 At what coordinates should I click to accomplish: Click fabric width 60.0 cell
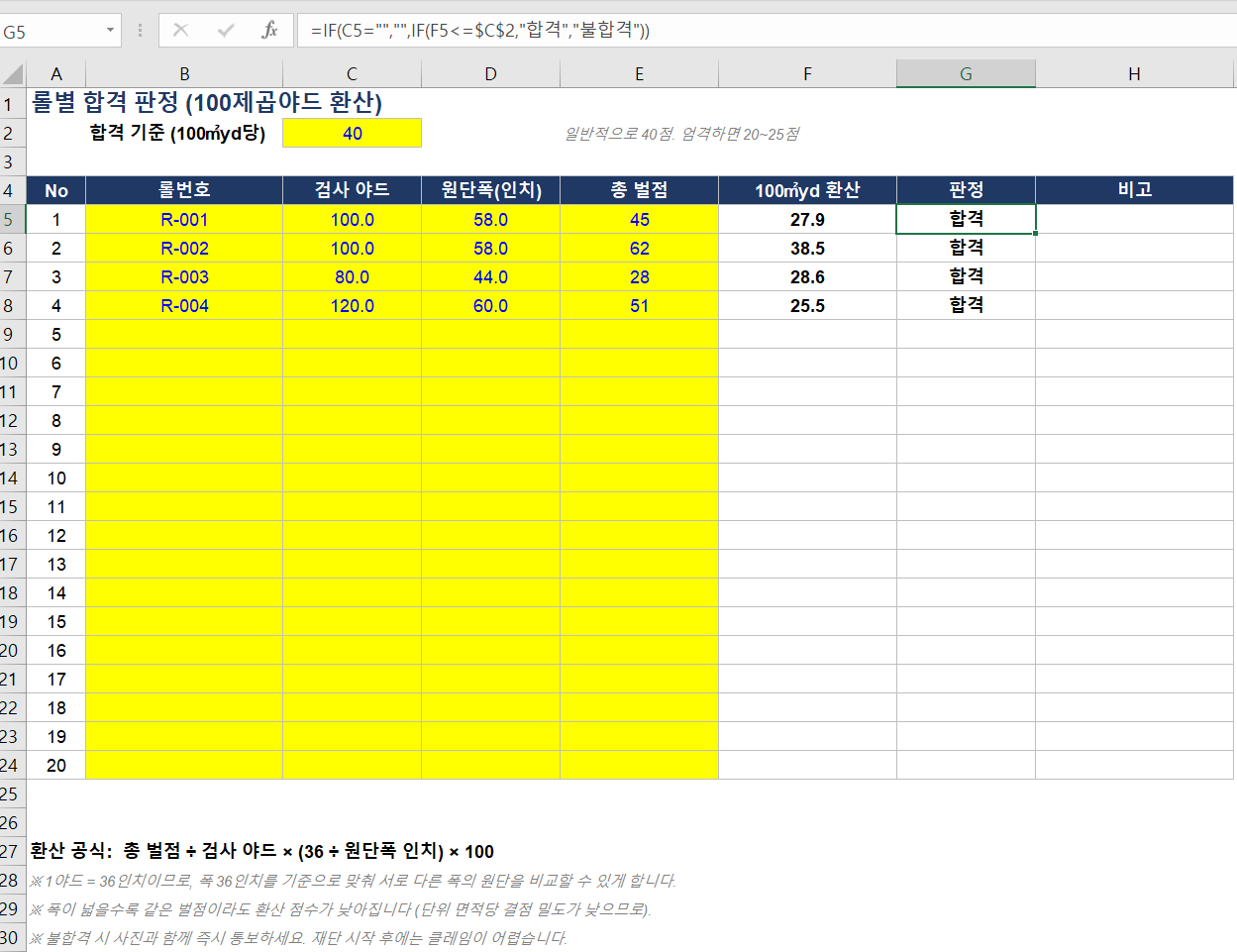(x=490, y=306)
